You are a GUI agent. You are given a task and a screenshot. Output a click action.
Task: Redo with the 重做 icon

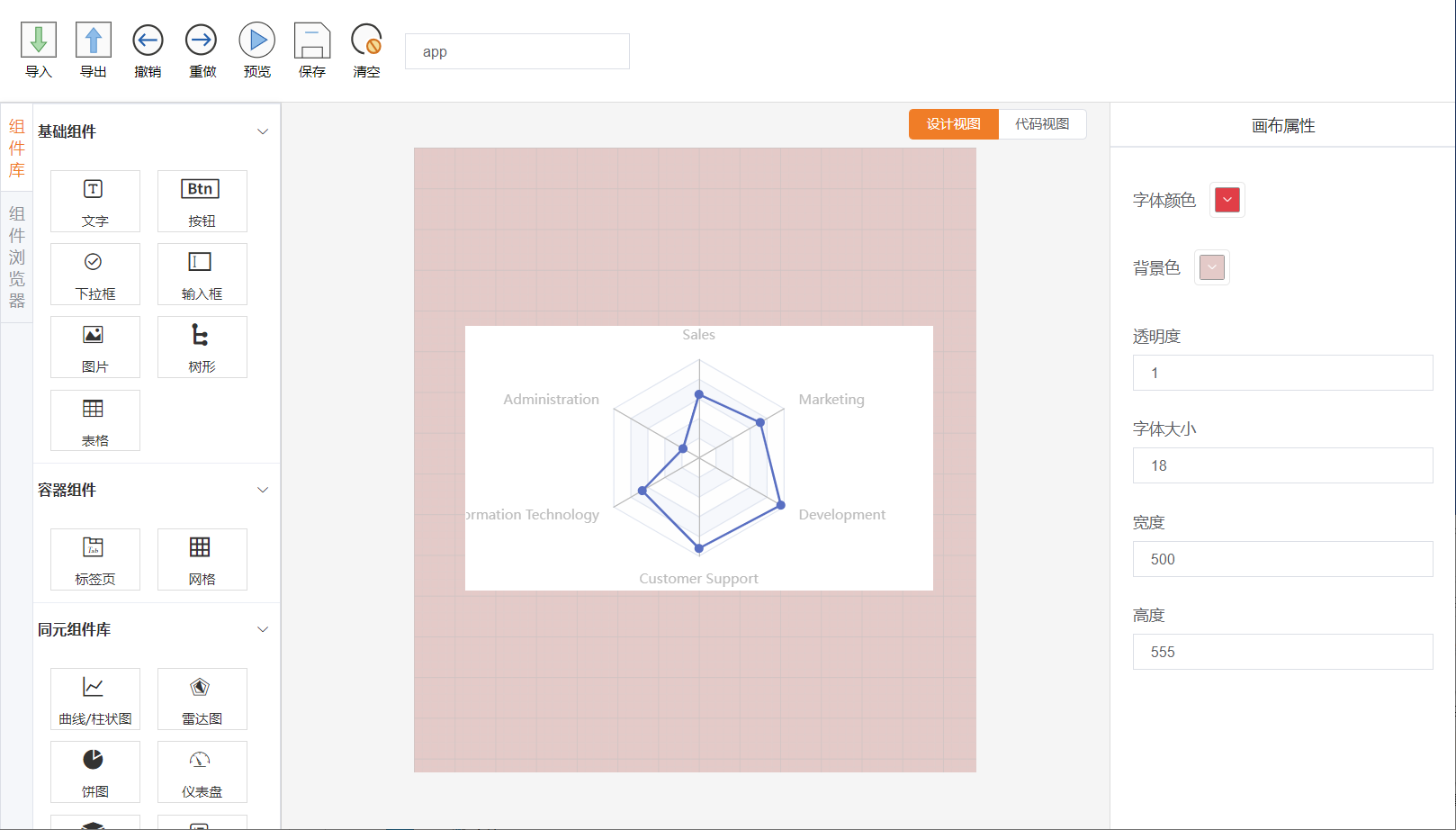pyautogui.click(x=202, y=41)
